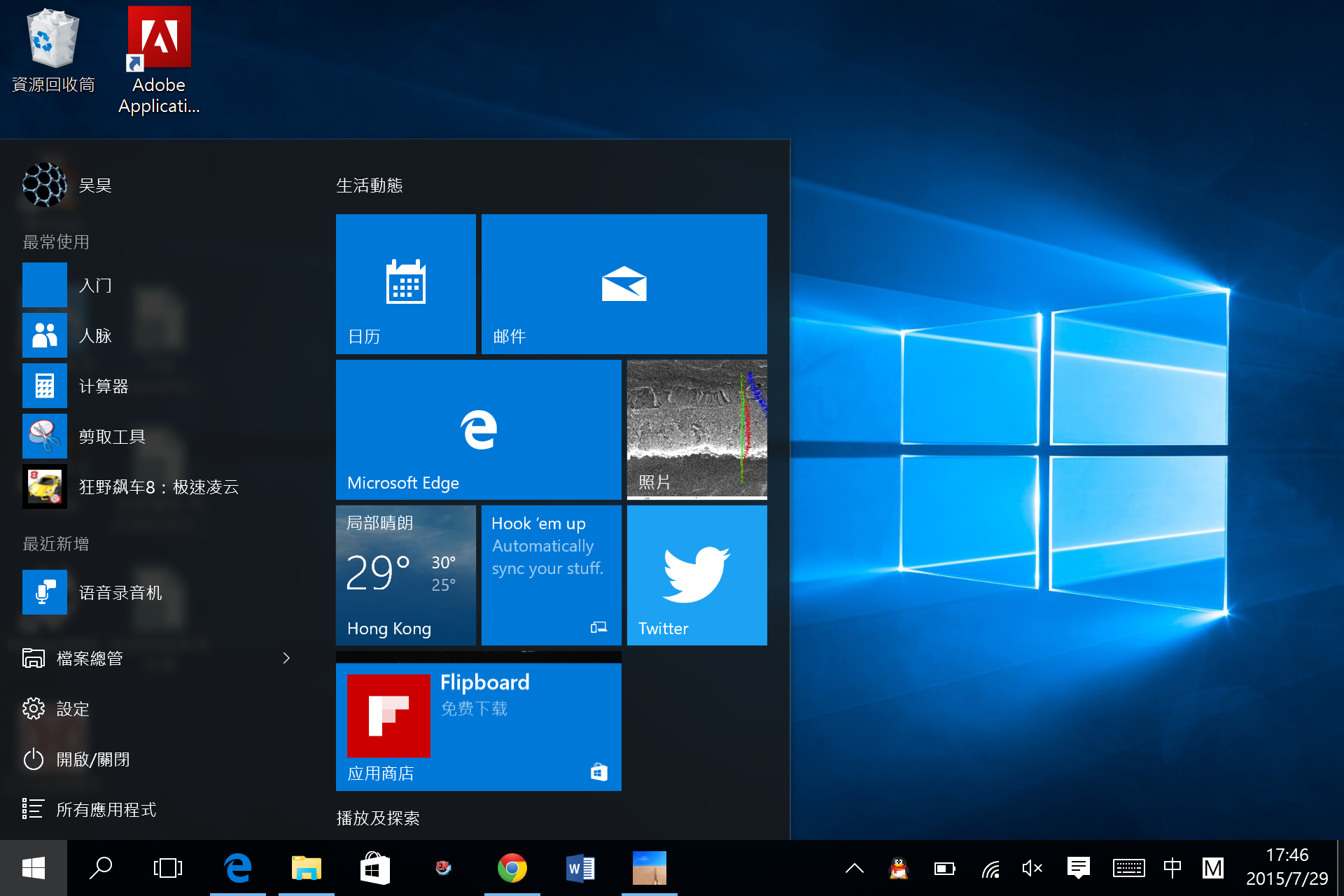Click the 最近新增 section label
Screen dimensions: 1344x896
(56, 544)
